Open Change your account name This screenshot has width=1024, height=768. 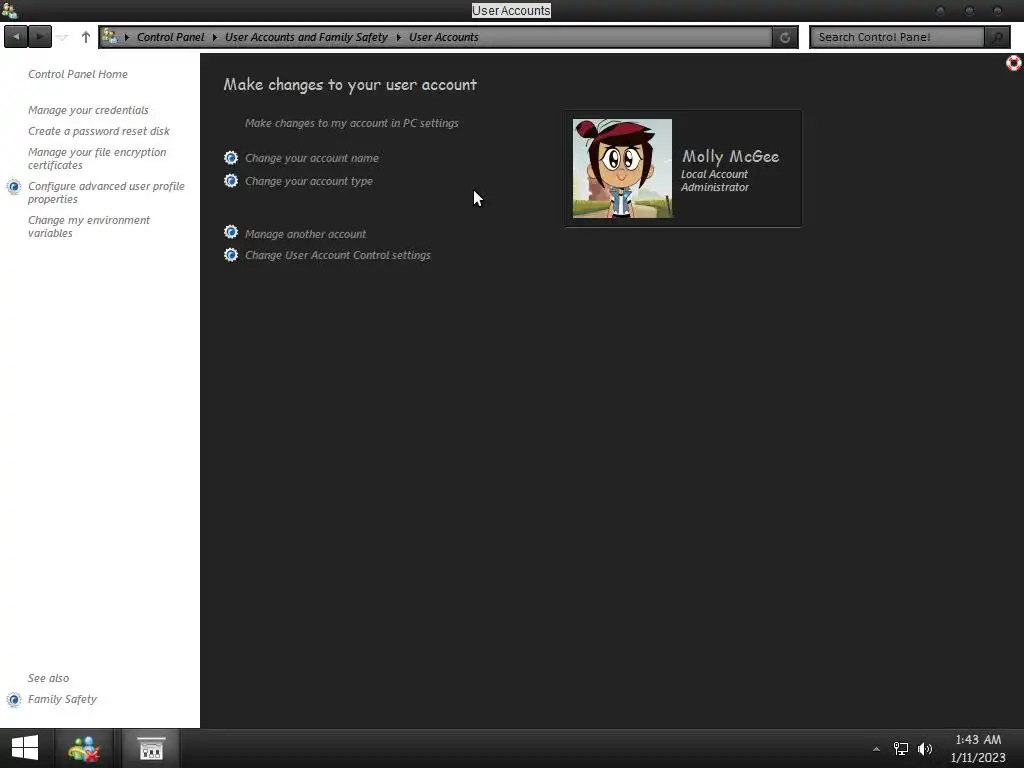click(x=312, y=158)
